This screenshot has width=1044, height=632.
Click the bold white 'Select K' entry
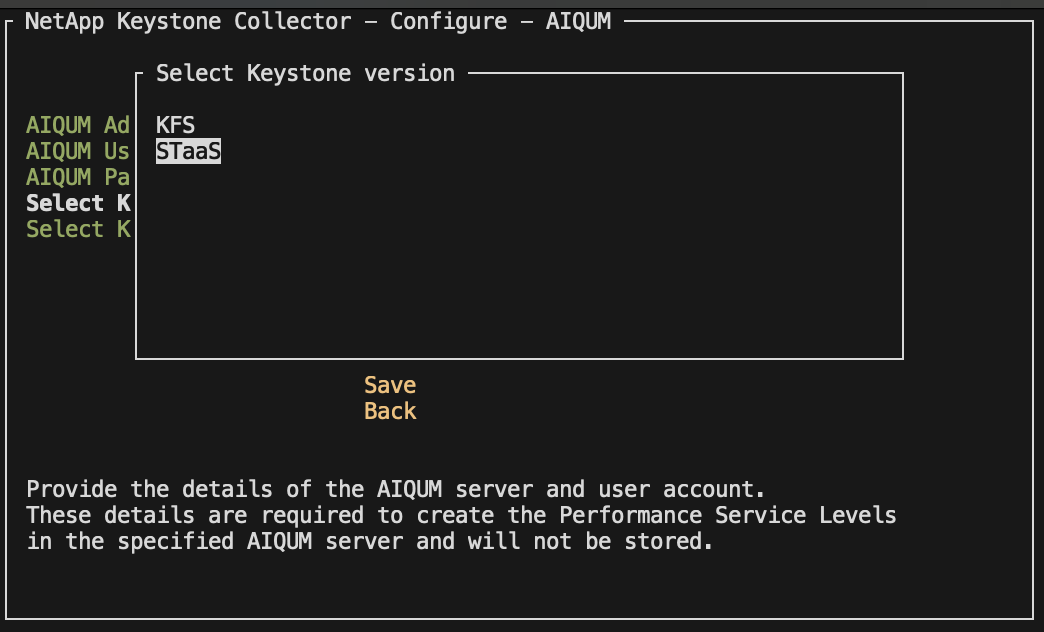78,203
